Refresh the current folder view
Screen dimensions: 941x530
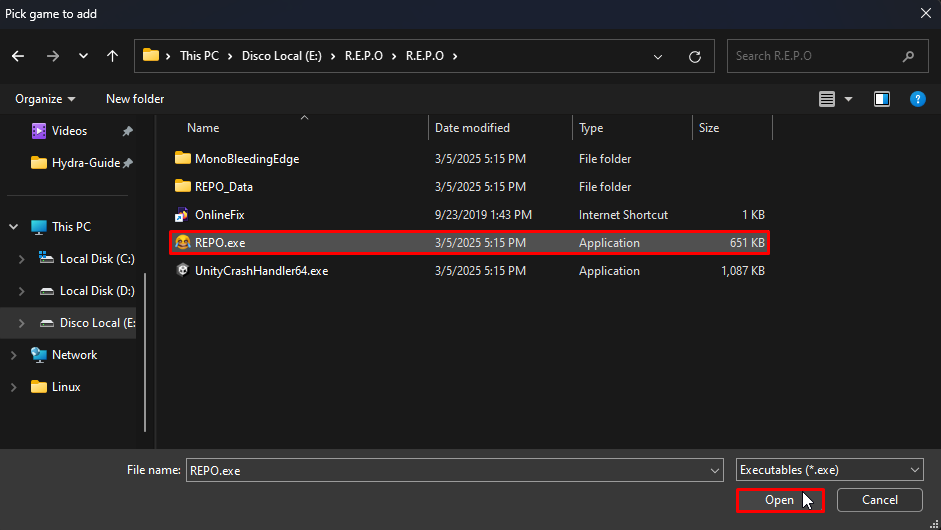click(695, 56)
